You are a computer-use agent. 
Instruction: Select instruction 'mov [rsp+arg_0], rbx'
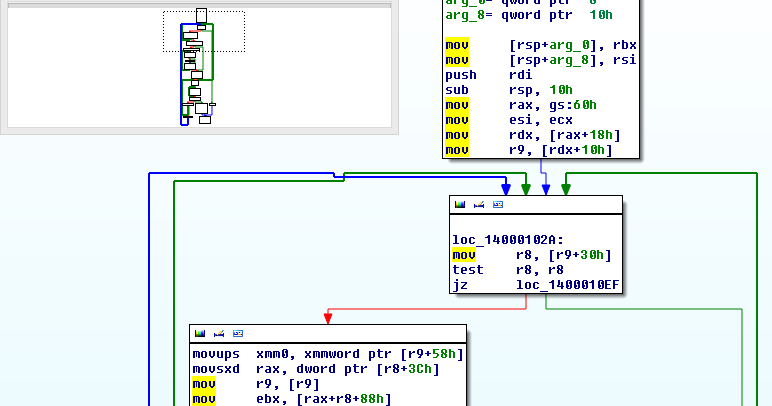pyautogui.click(x=541, y=45)
